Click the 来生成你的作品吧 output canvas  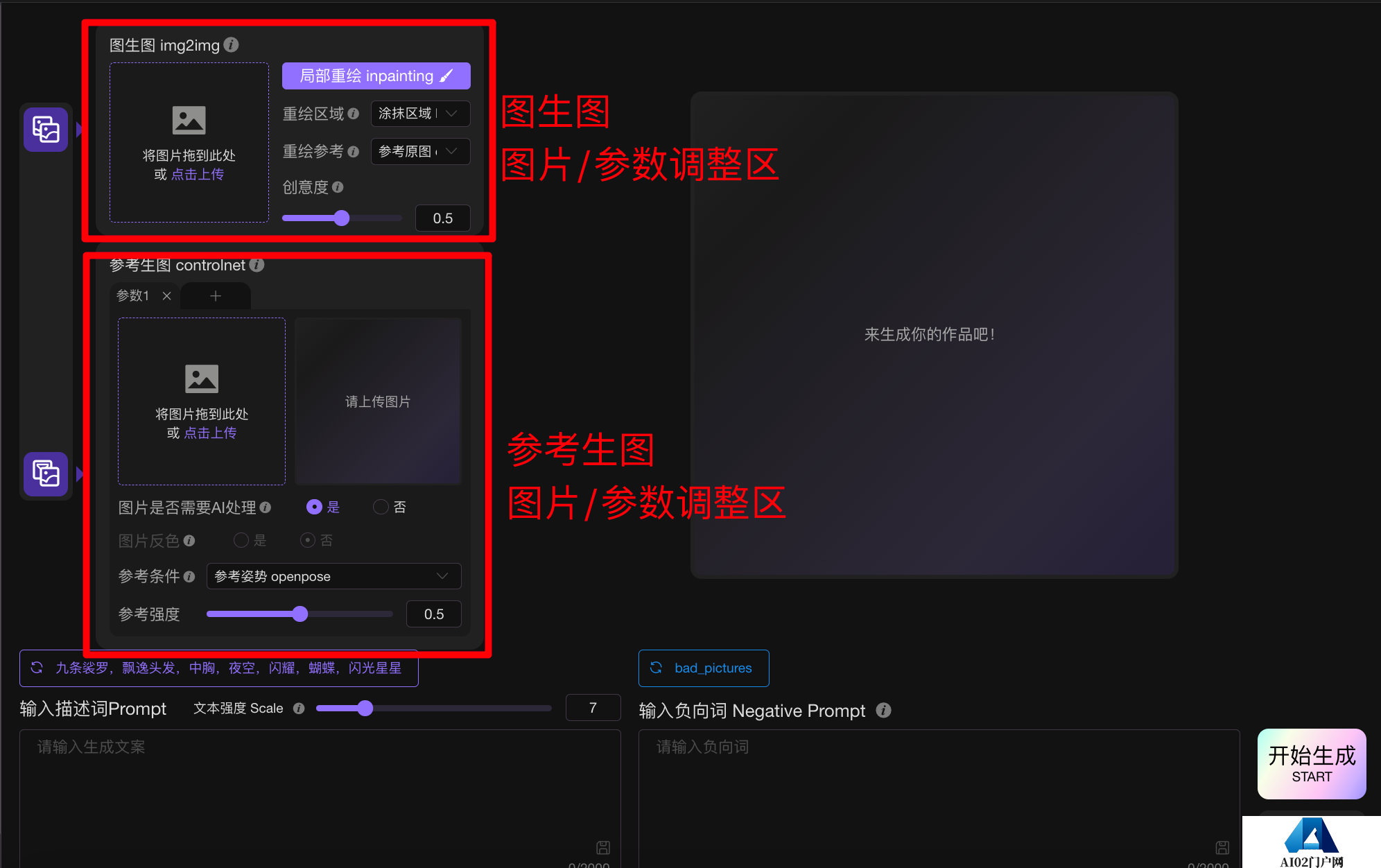click(x=935, y=335)
